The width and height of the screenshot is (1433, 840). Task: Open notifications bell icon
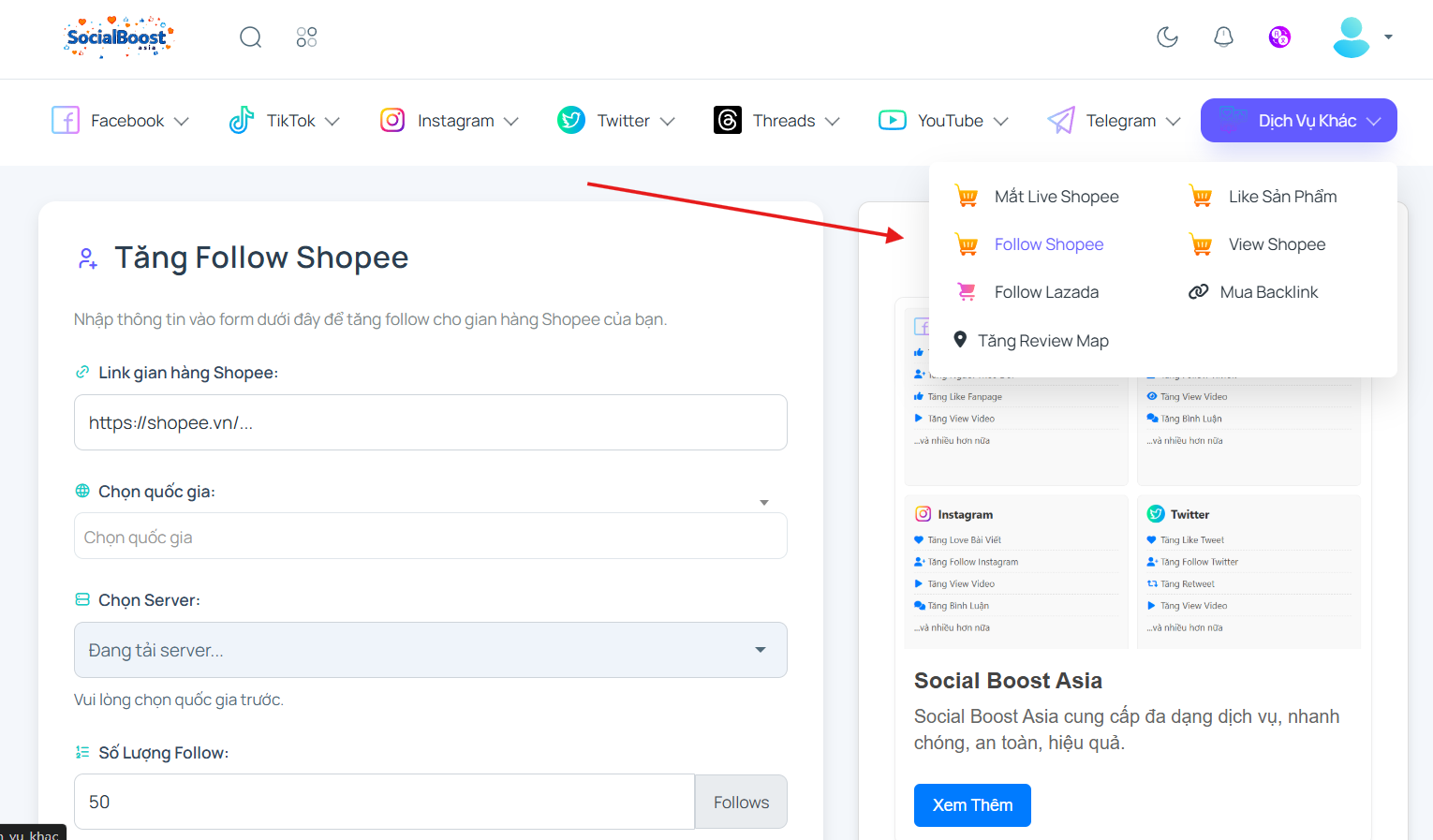[1223, 37]
